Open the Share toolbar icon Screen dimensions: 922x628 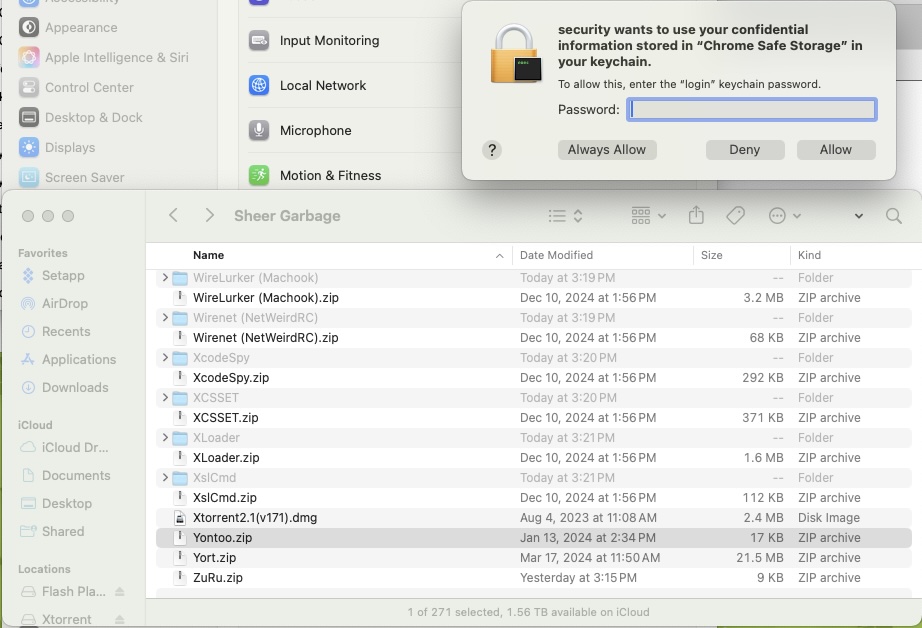click(697, 216)
